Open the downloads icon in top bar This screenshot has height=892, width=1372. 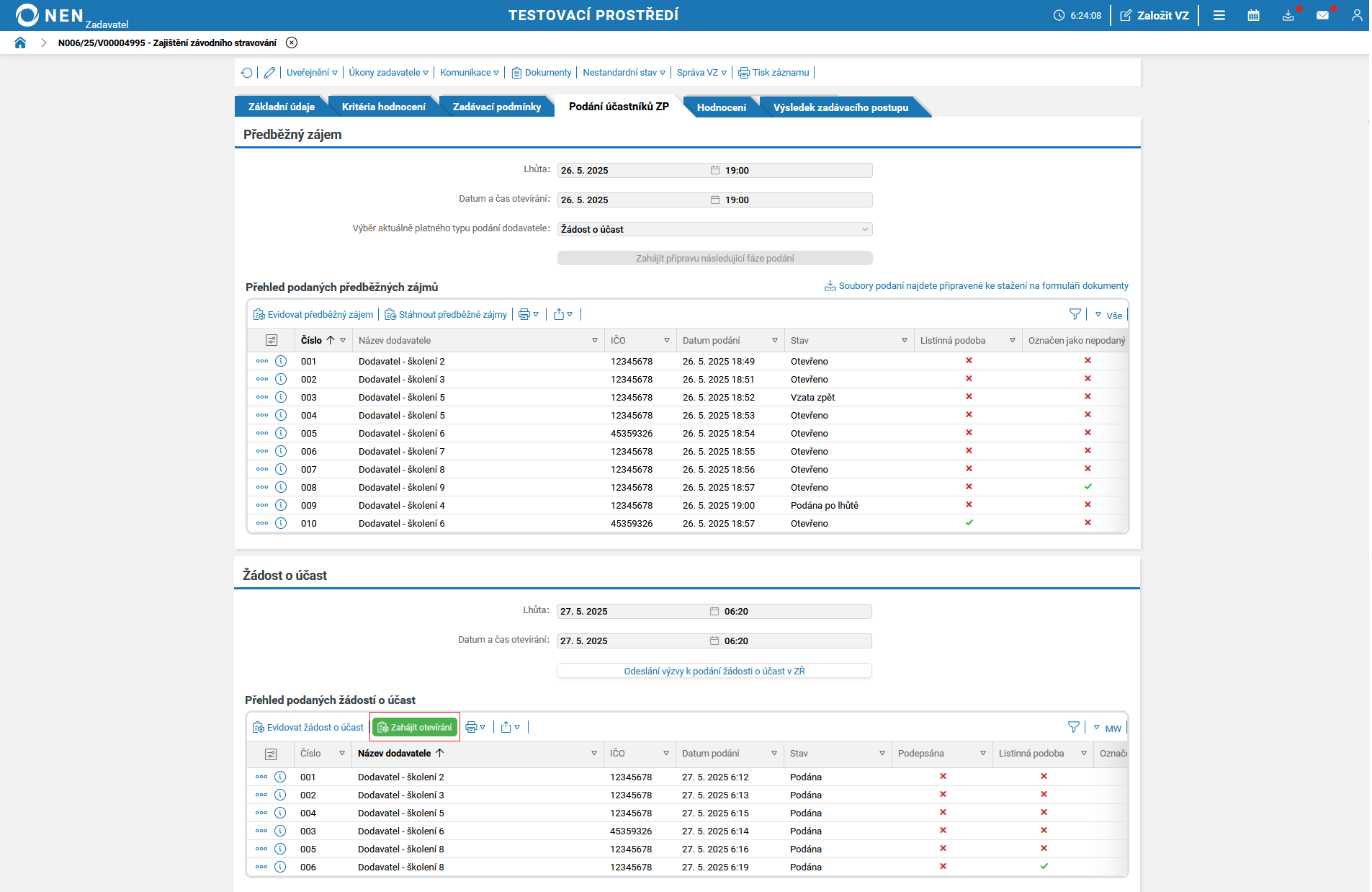[x=1288, y=15]
